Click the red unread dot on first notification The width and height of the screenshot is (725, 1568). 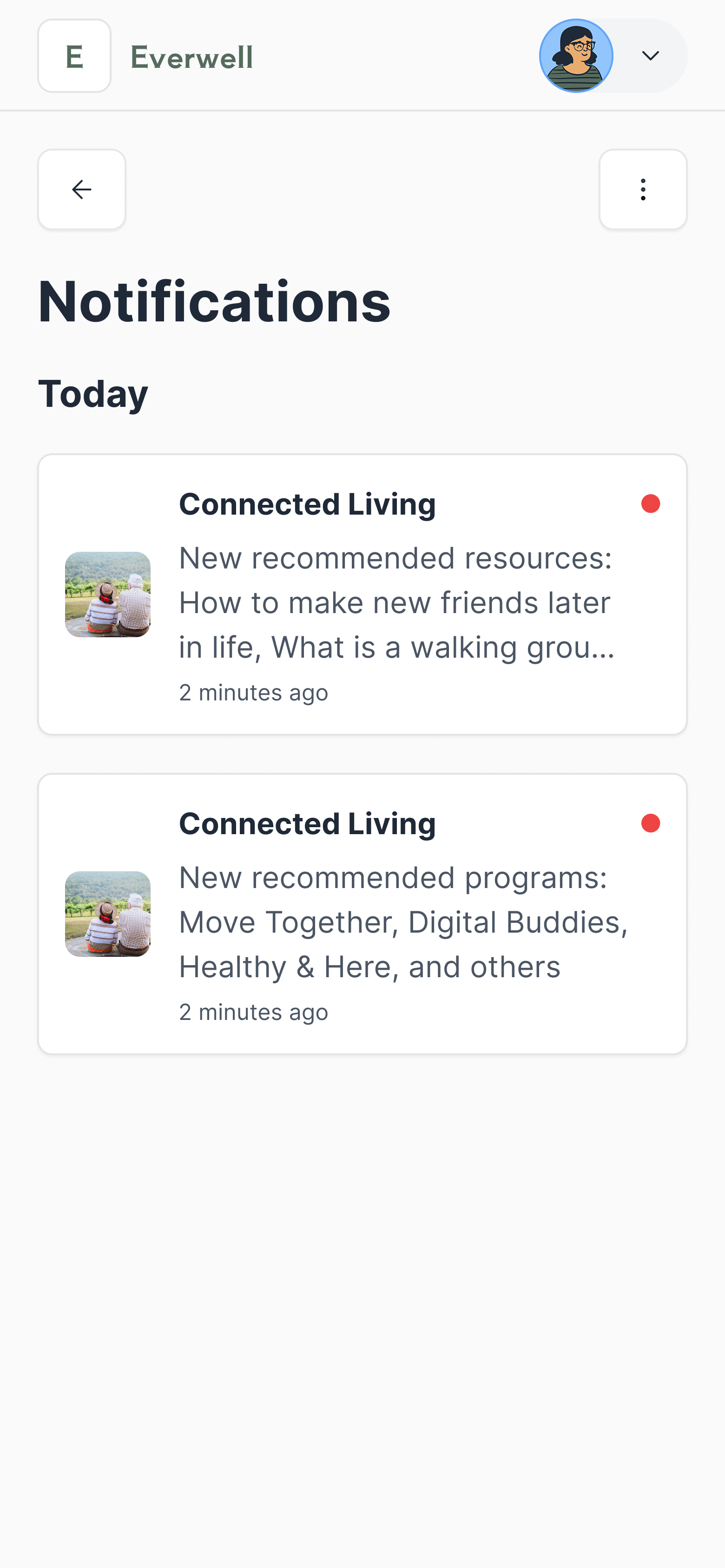coord(651,503)
